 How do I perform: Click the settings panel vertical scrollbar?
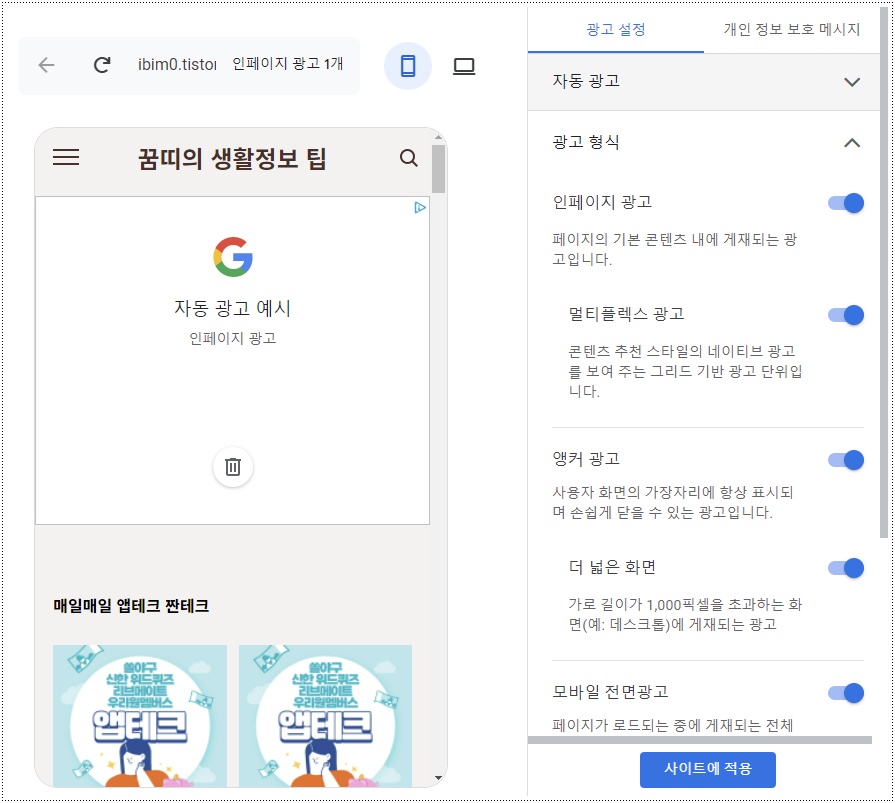884,274
